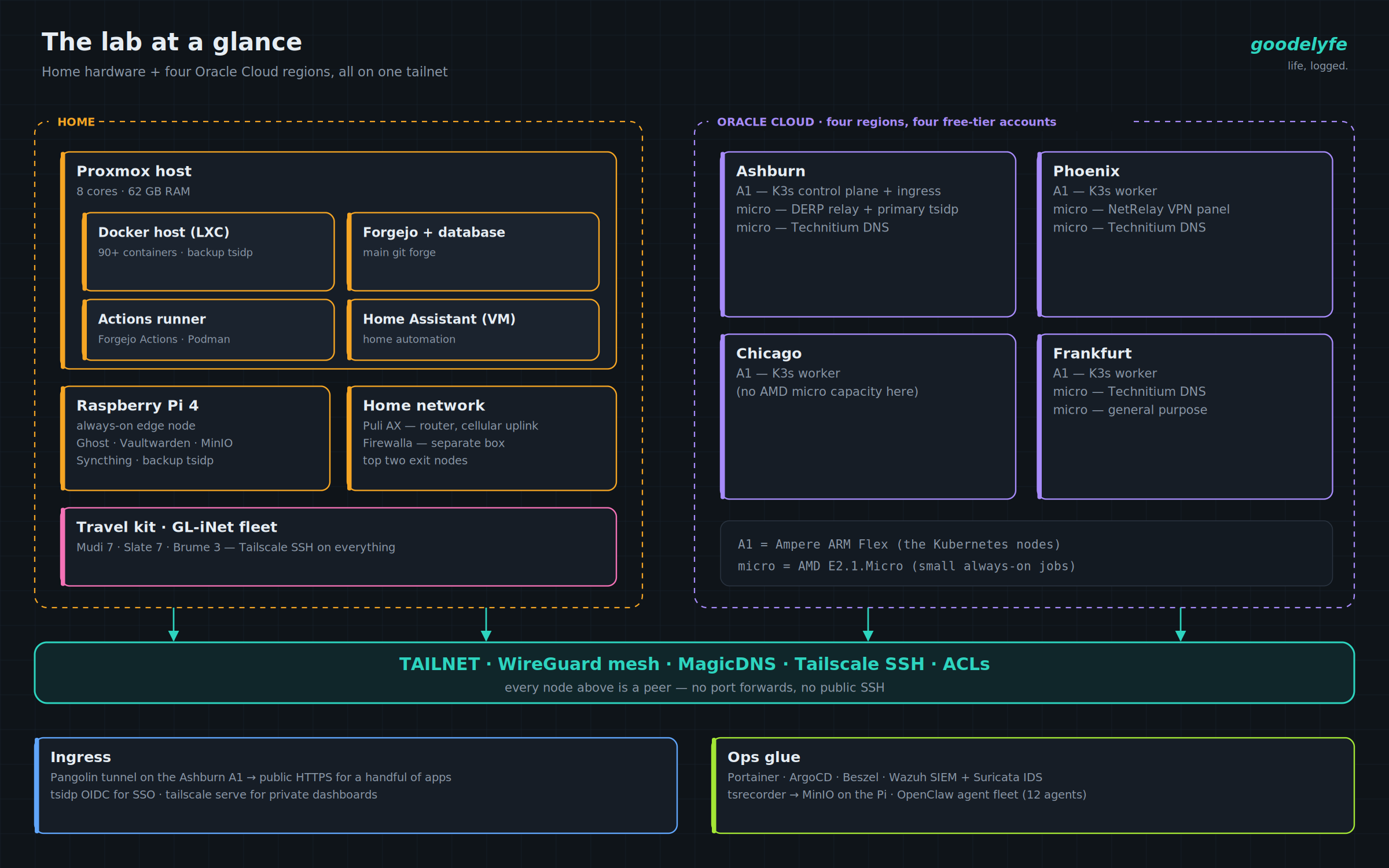
Task: Click 'Firewalla — separate box' line
Action: 433,443
